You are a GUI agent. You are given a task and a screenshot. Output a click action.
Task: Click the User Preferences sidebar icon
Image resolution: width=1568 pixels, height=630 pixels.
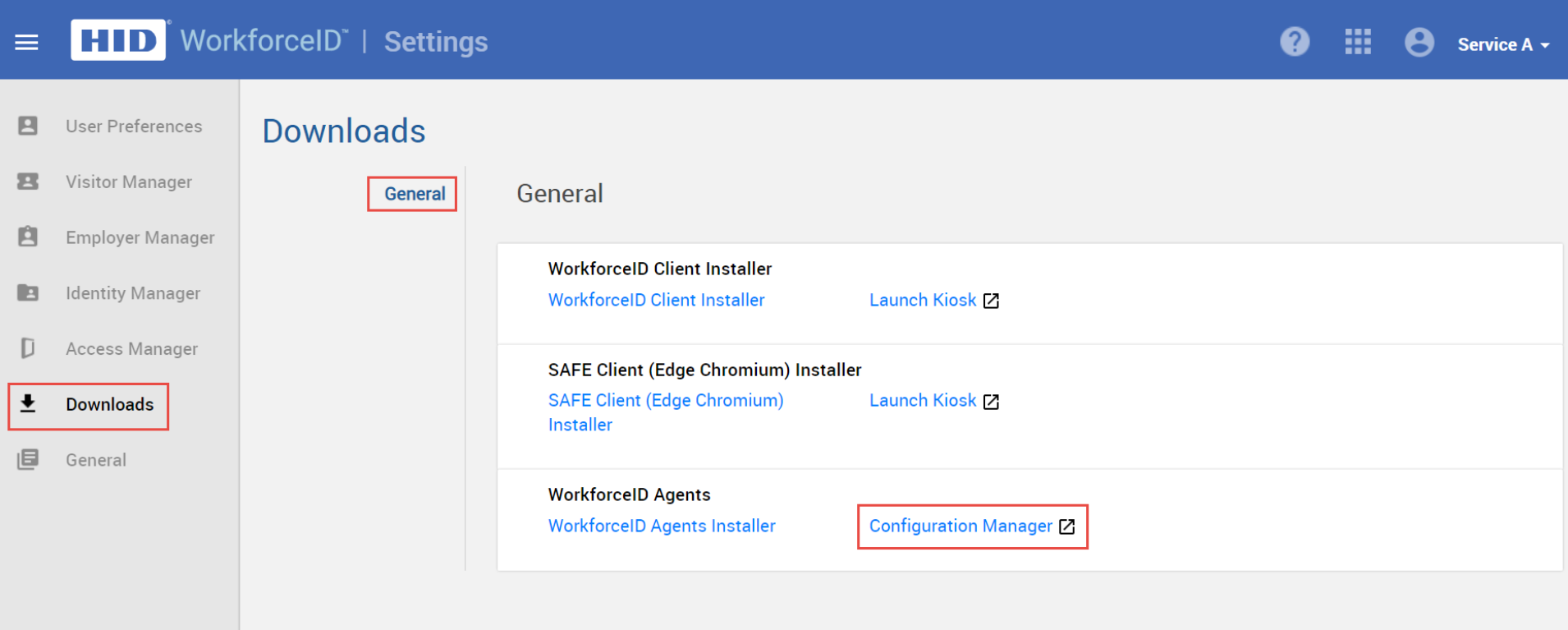28,126
